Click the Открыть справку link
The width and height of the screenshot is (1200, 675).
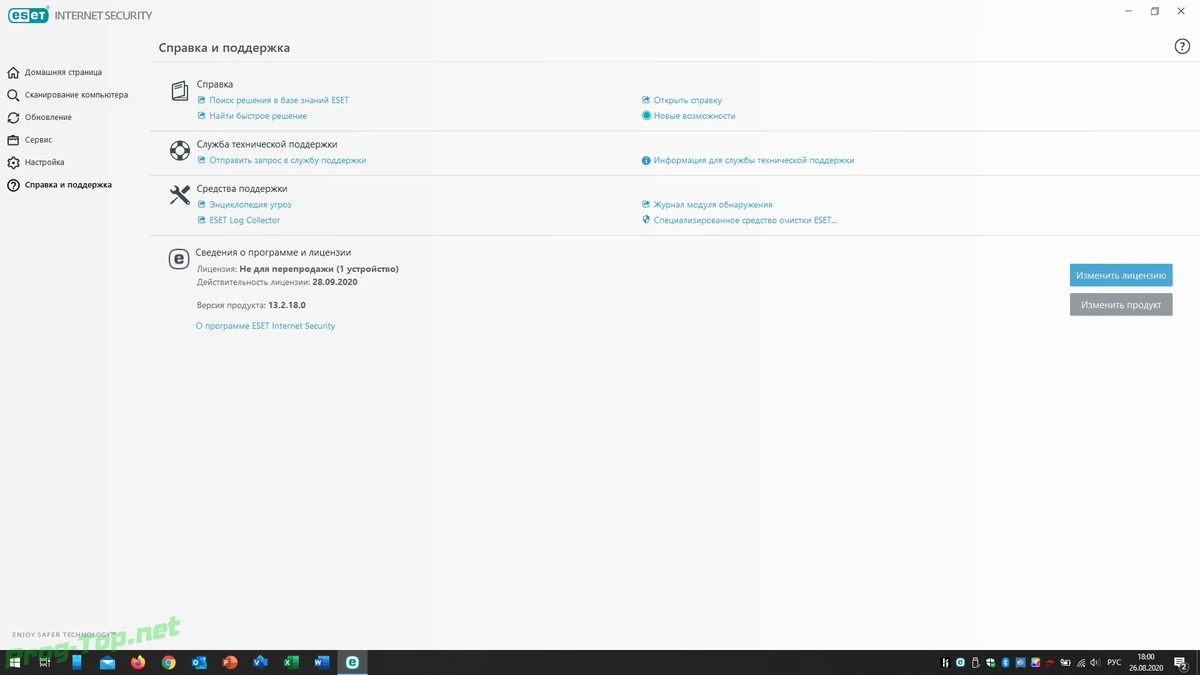point(687,100)
